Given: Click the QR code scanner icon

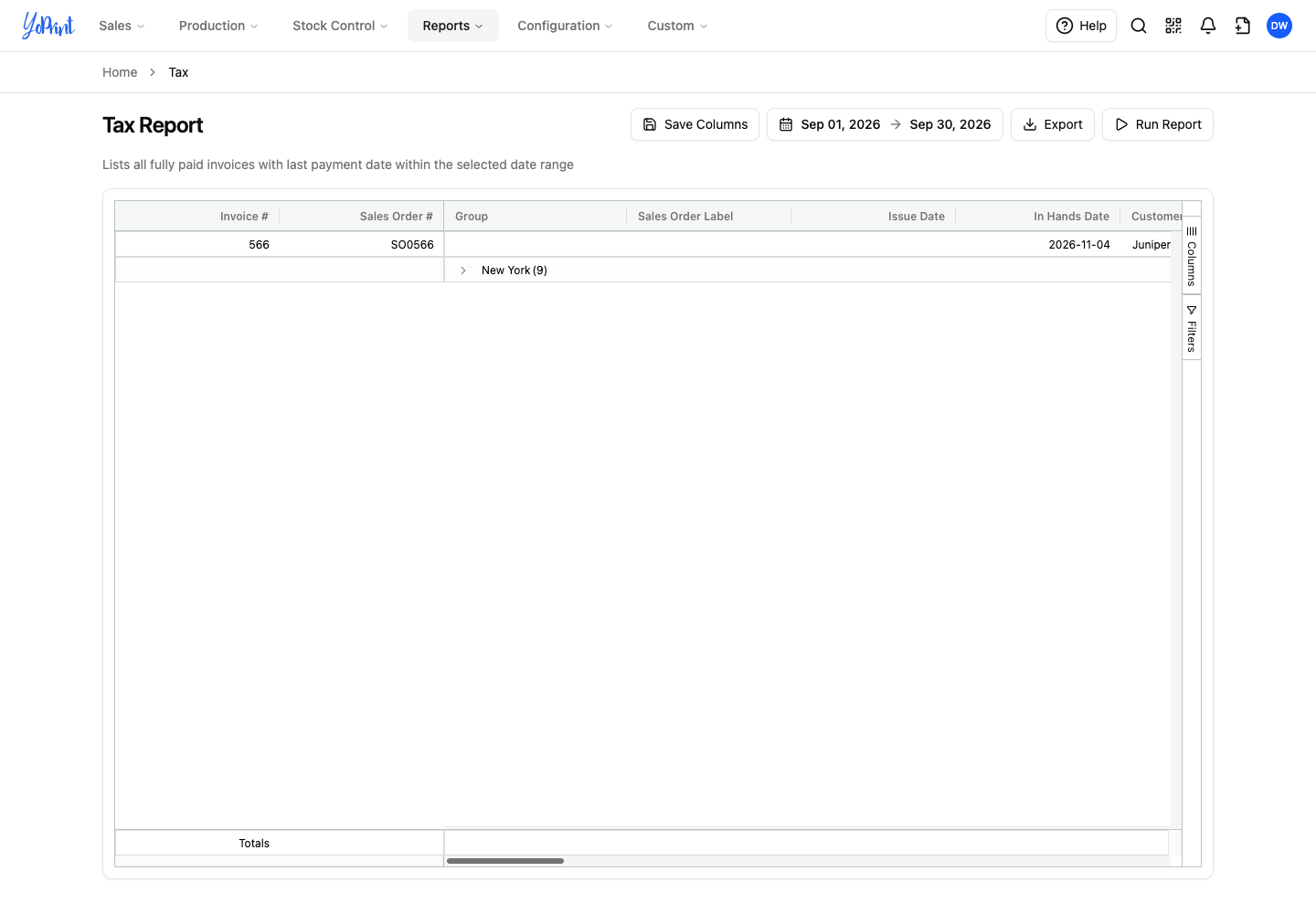Looking at the screenshot, I should coord(1173,26).
